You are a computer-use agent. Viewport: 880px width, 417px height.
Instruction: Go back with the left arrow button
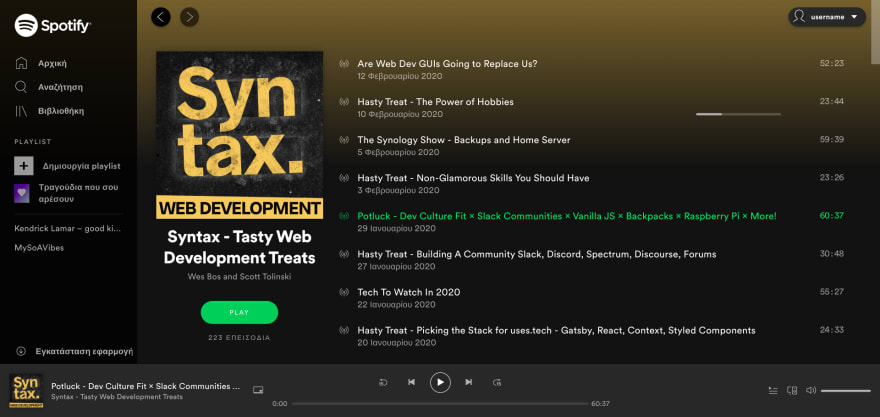tap(161, 17)
